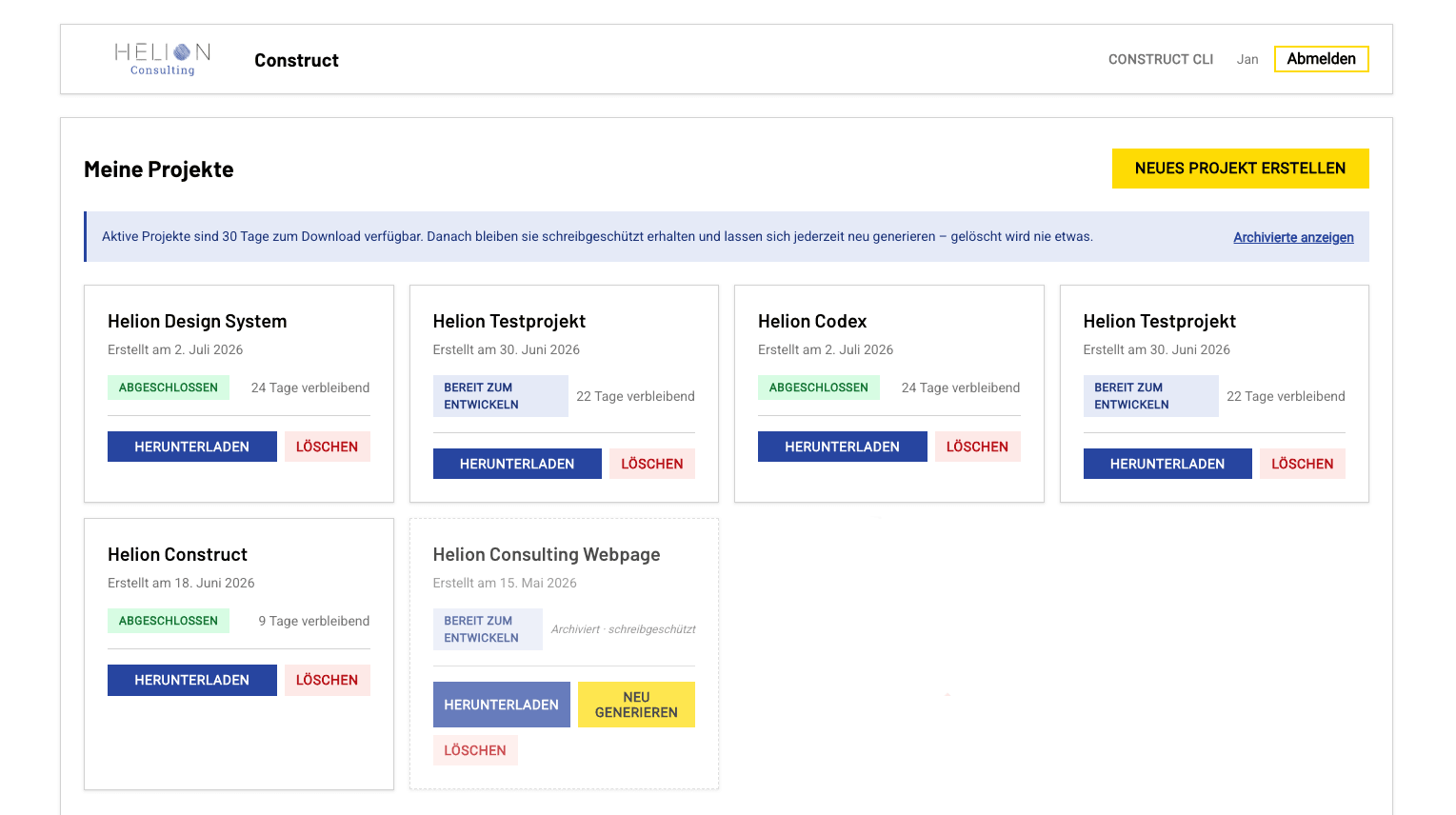Click the Archiviert · schreibgeschützt label

tap(623, 629)
